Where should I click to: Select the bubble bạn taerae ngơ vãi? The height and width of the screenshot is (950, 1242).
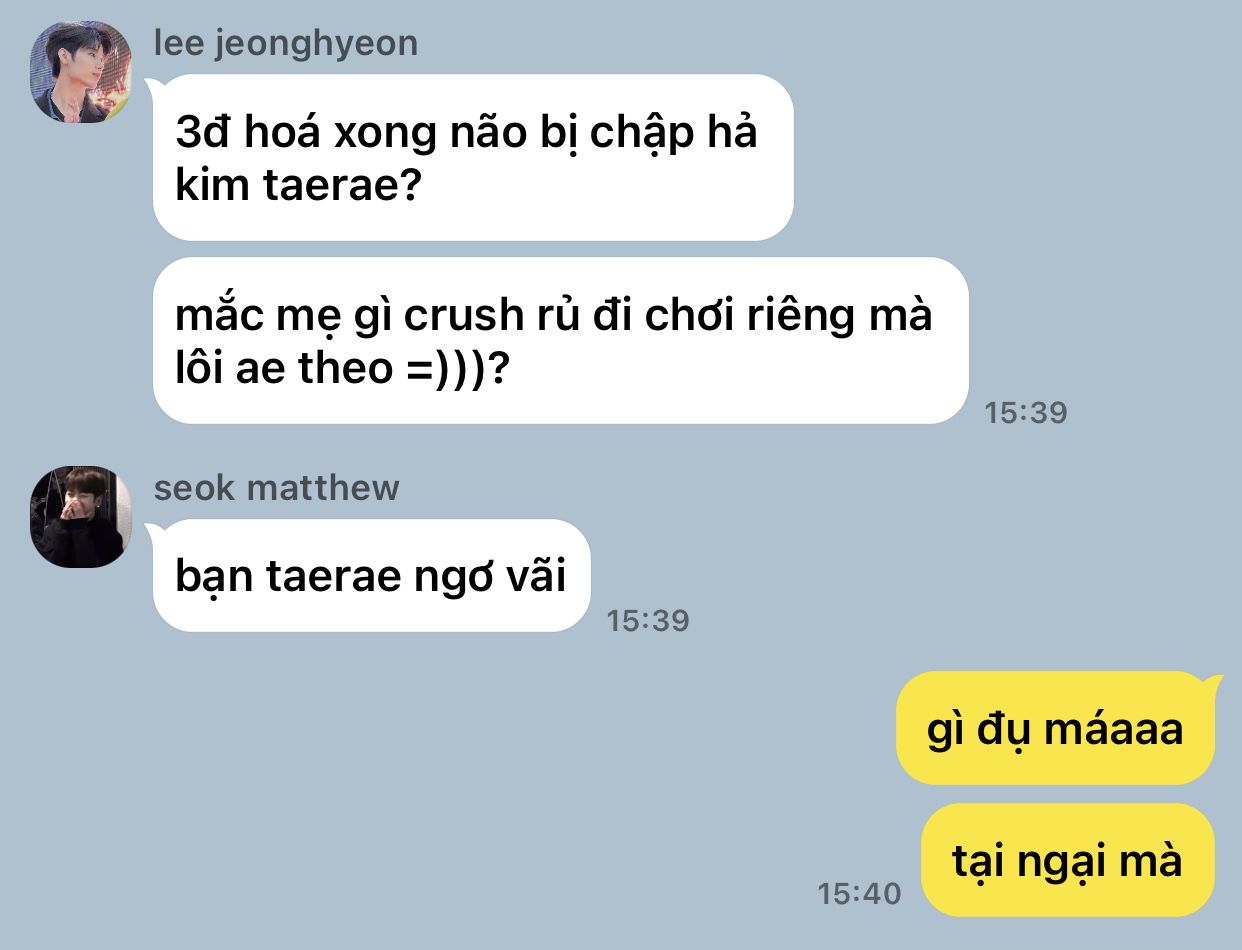pos(372,576)
